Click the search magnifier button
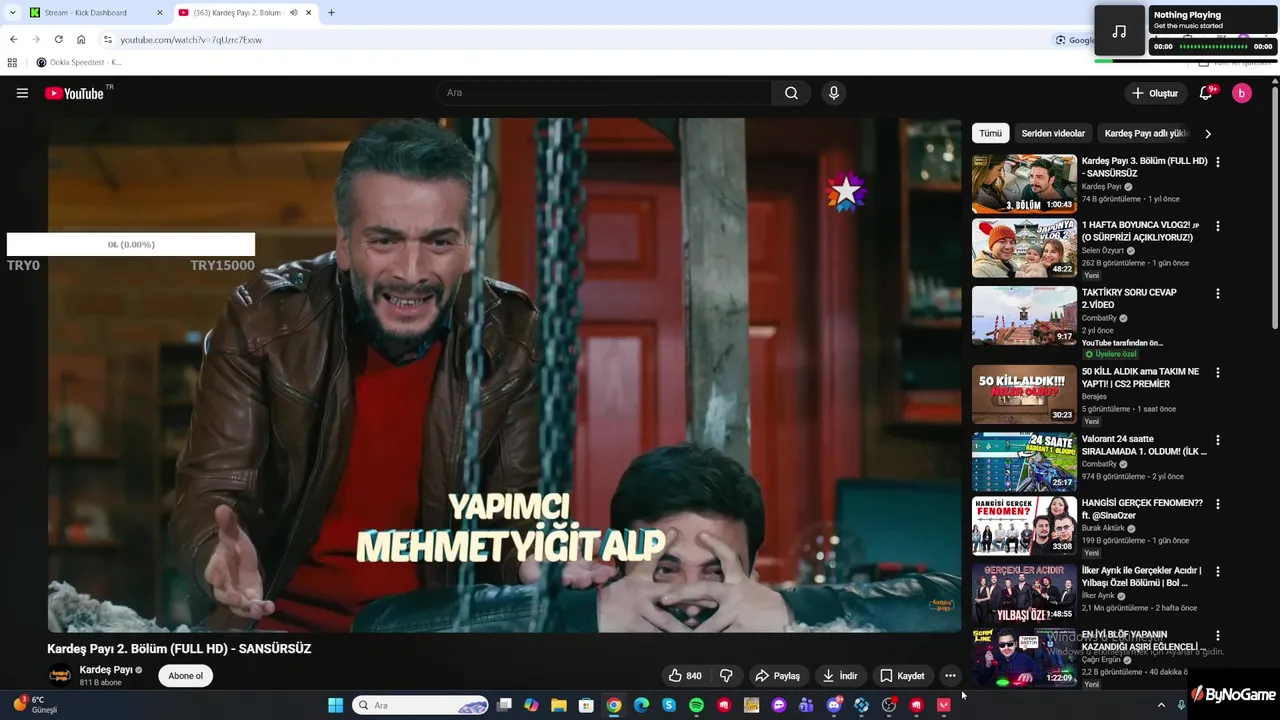Viewport: 1280px width, 720px height. pyautogui.click(x=791, y=93)
